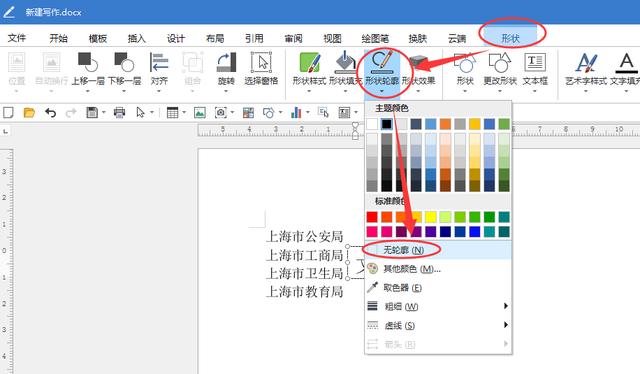Click the text line 上海市教育局

click(304, 292)
